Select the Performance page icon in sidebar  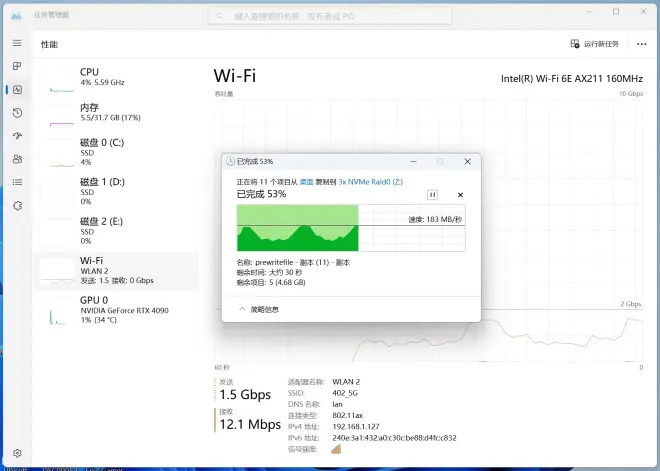17,89
